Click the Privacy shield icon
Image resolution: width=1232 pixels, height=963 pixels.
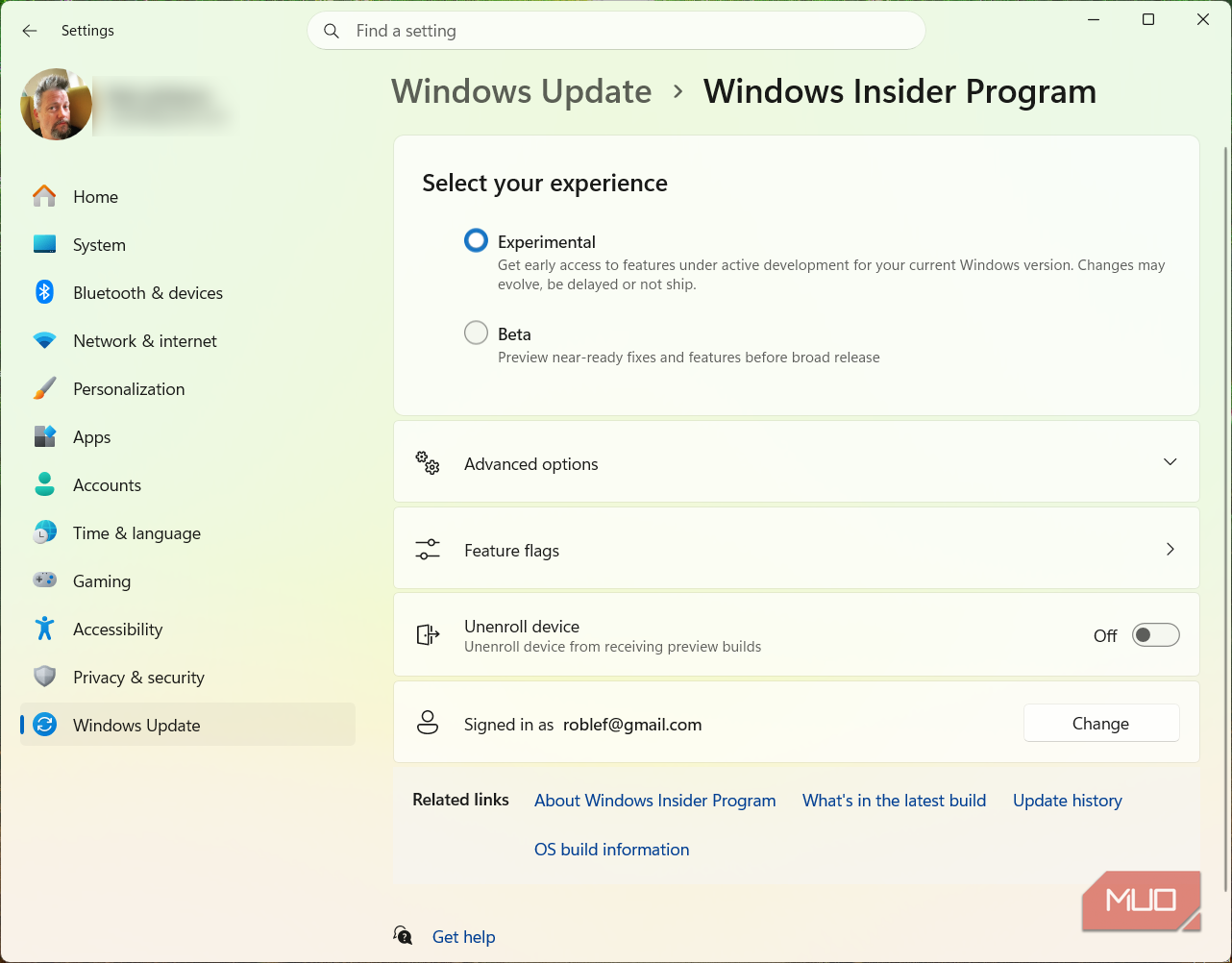(44, 677)
